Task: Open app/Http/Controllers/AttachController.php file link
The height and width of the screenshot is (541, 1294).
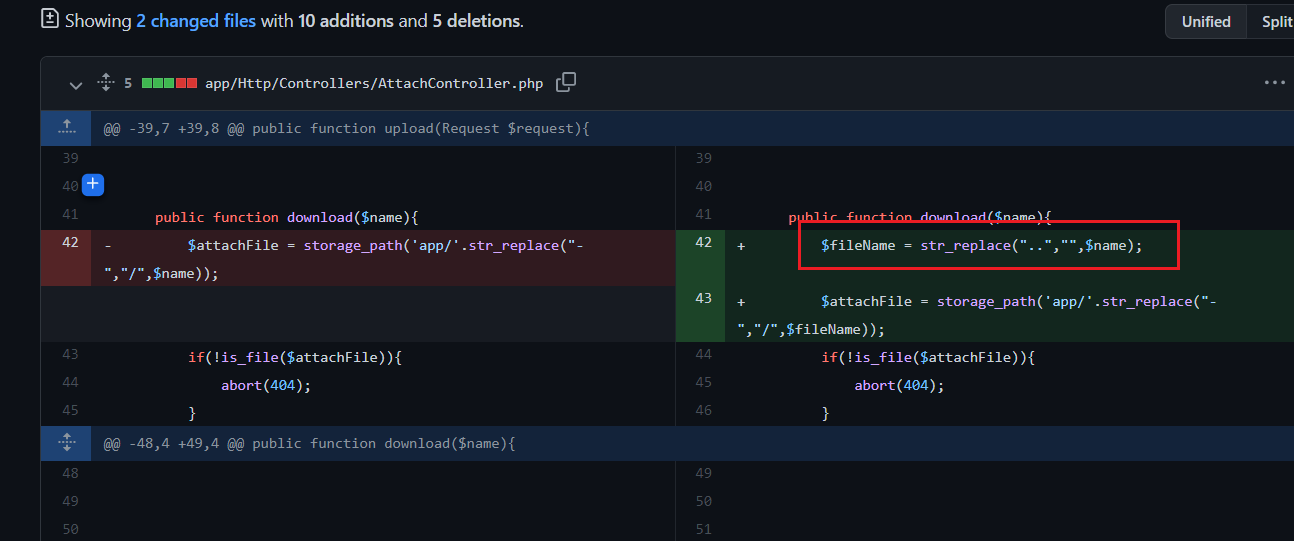Action: [374, 84]
